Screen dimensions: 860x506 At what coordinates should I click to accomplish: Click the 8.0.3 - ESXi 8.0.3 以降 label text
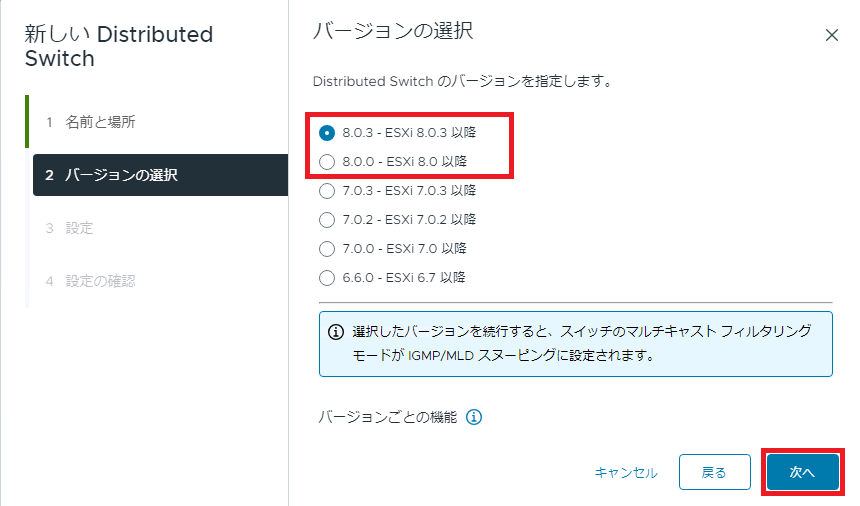409,133
